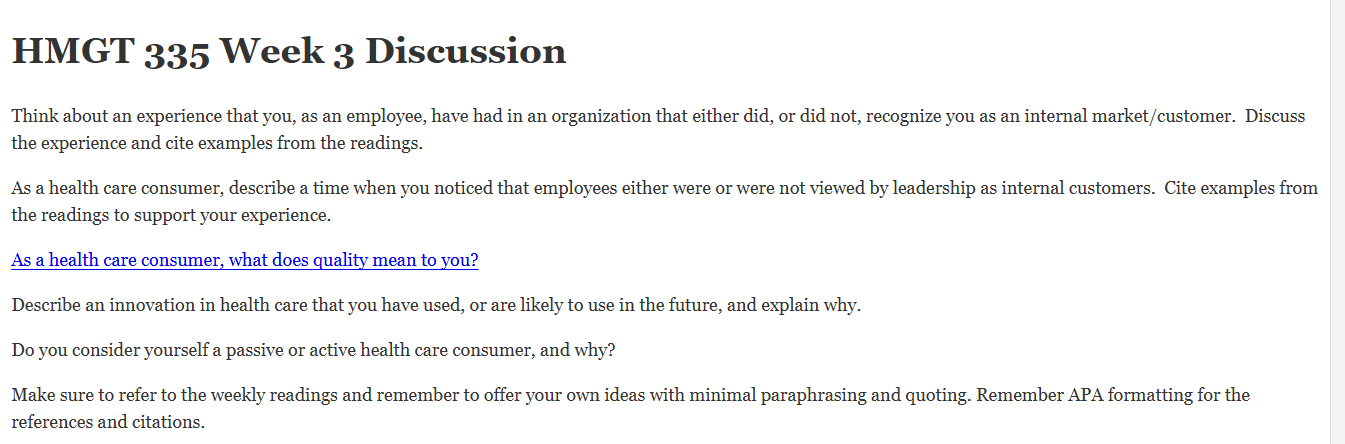Click the sentence 'Discuss the experience and cite examples'
The height and width of the screenshot is (444, 1345).
click(x=658, y=129)
